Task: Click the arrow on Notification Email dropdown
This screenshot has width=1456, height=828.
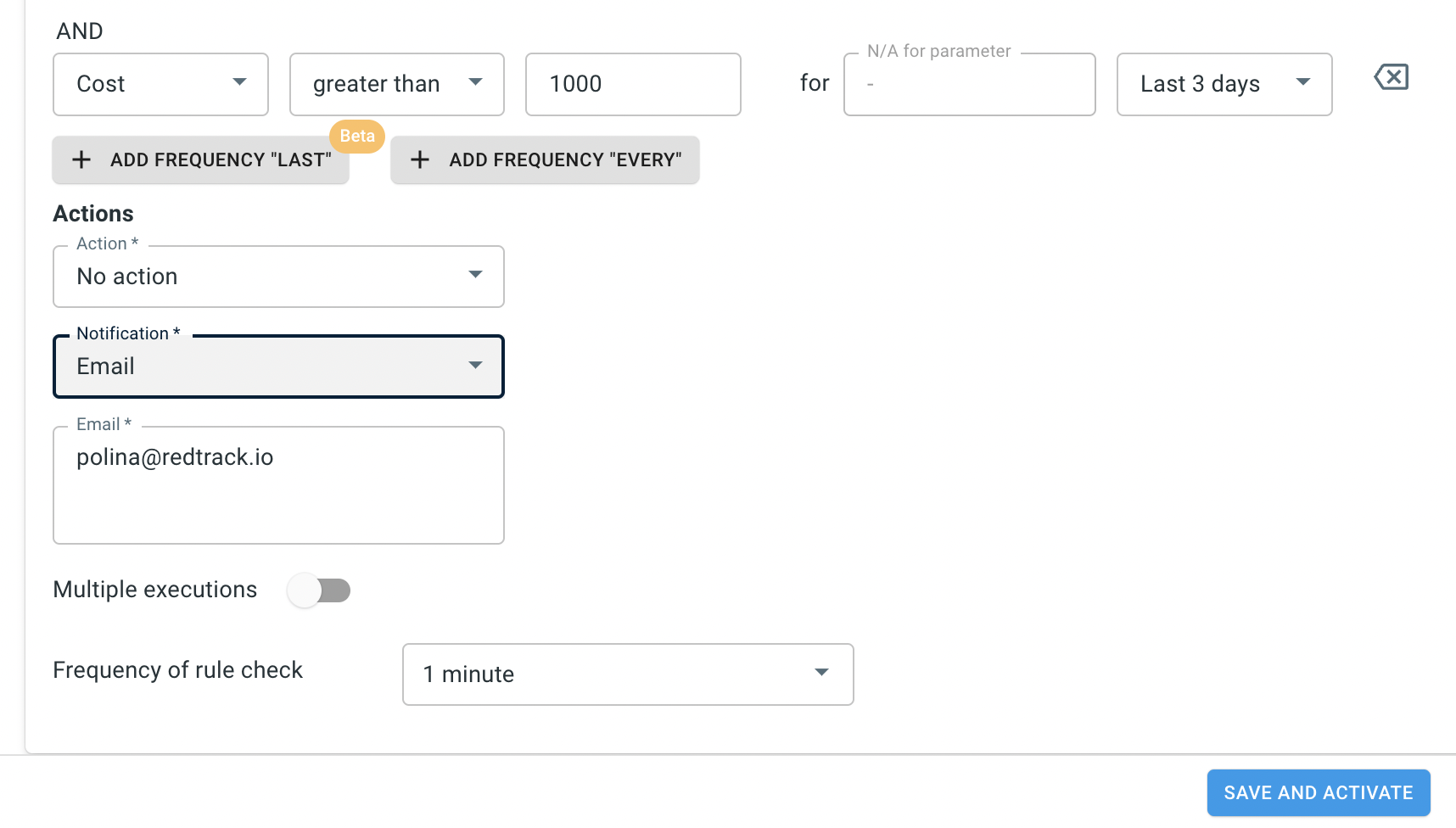Action: 475,365
